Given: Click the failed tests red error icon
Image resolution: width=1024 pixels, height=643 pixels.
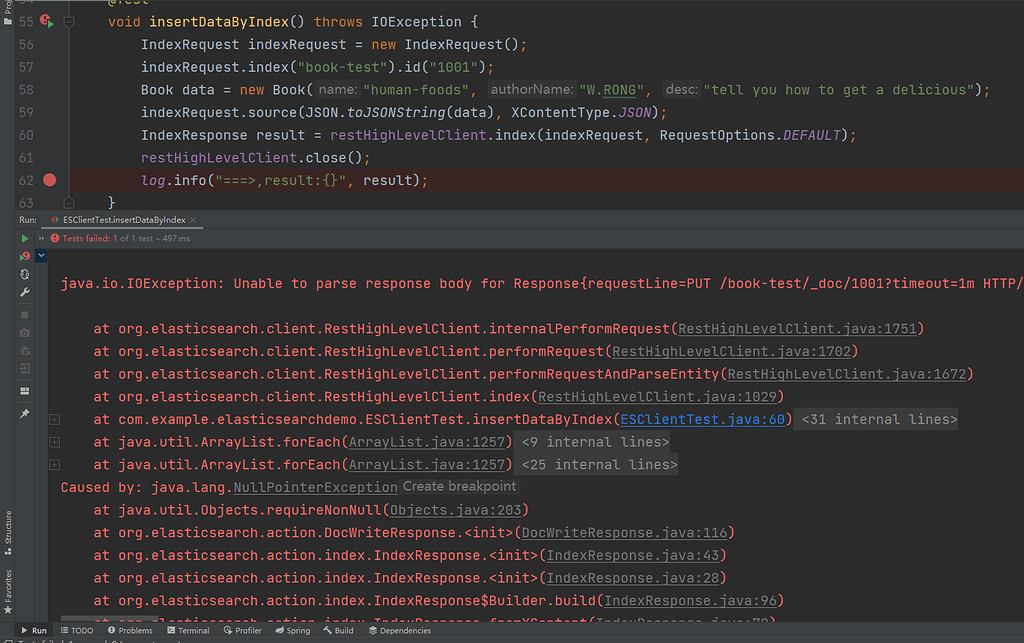Looking at the screenshot, I should [54, 238].
